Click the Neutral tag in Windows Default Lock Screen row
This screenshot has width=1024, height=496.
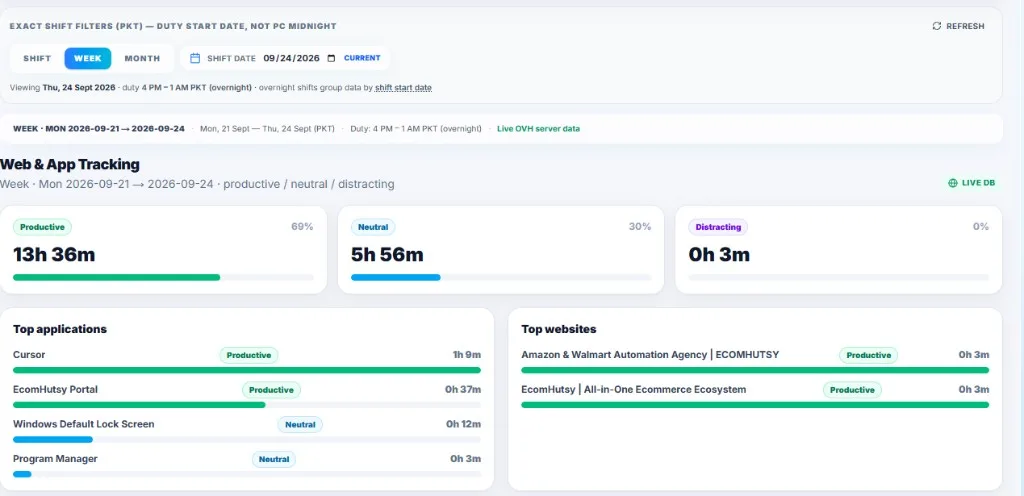coord(300,424)
